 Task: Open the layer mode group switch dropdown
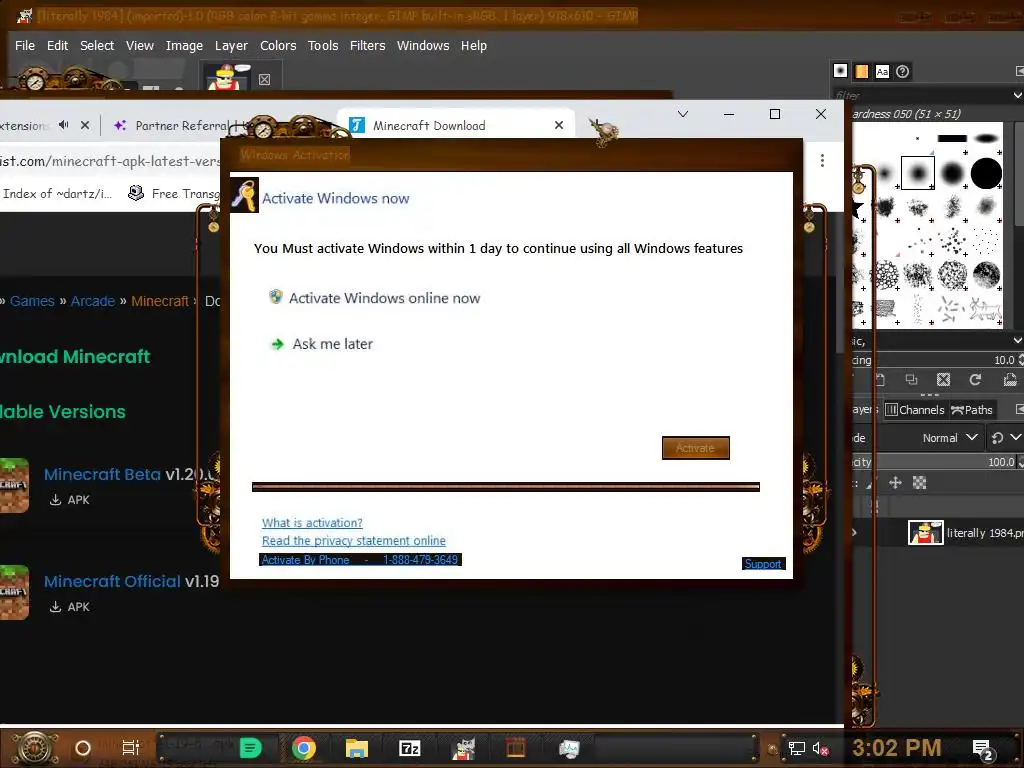(1006, 438)
